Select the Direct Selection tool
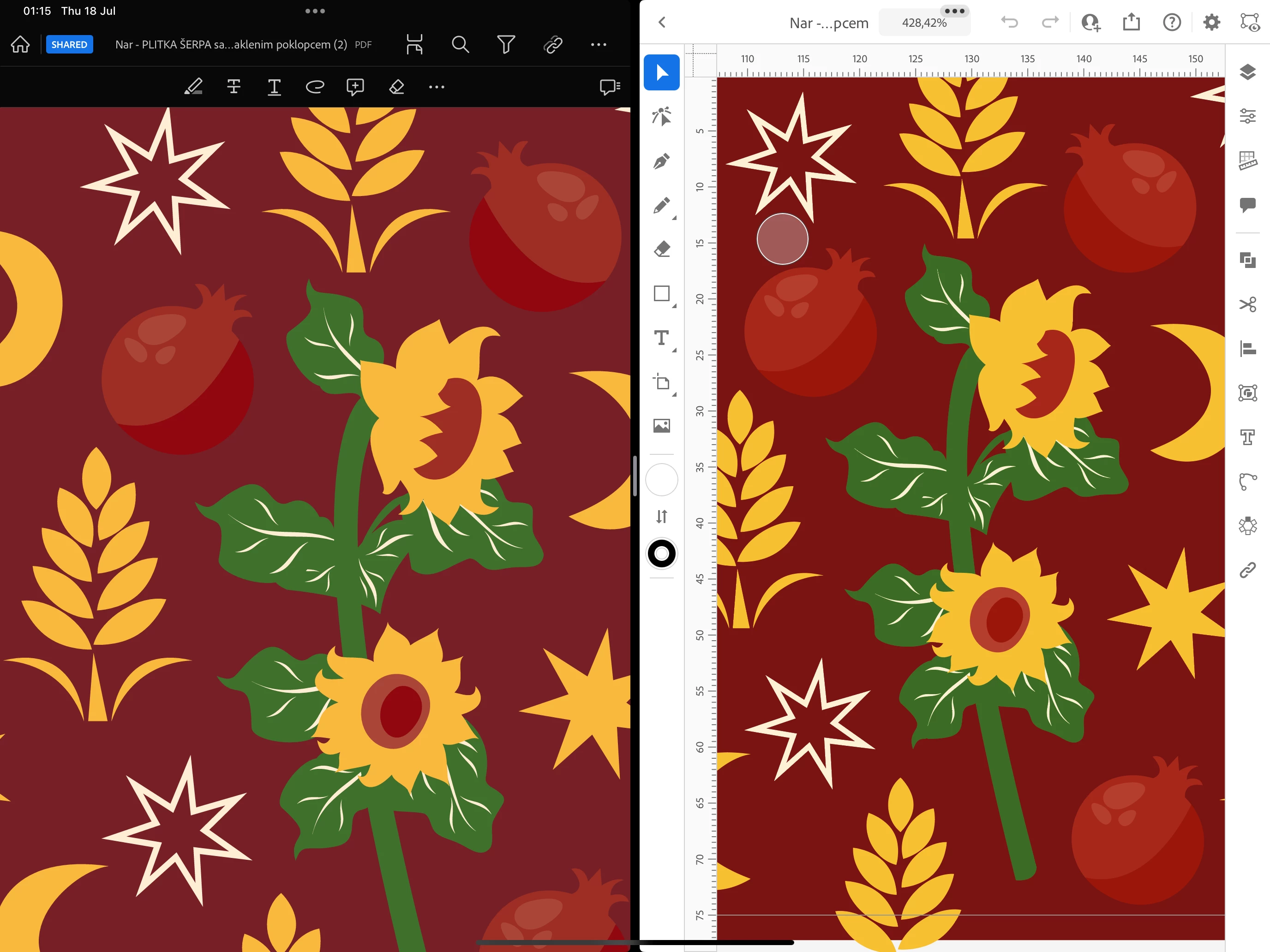The height and width of the screenshot is (952, 1270). point(661,117)
